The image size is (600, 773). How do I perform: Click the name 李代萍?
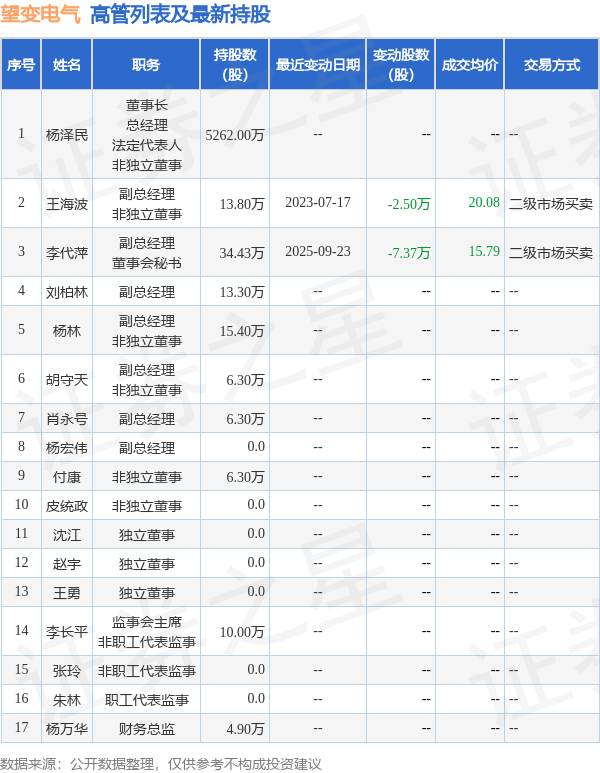coord(67,253)
